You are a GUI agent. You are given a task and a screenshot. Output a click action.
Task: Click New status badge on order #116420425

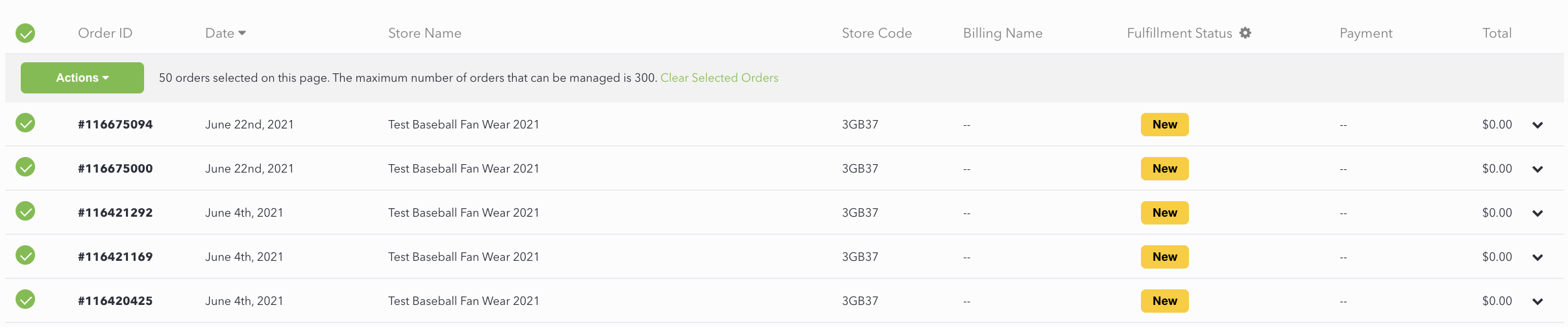[1165, 301]
